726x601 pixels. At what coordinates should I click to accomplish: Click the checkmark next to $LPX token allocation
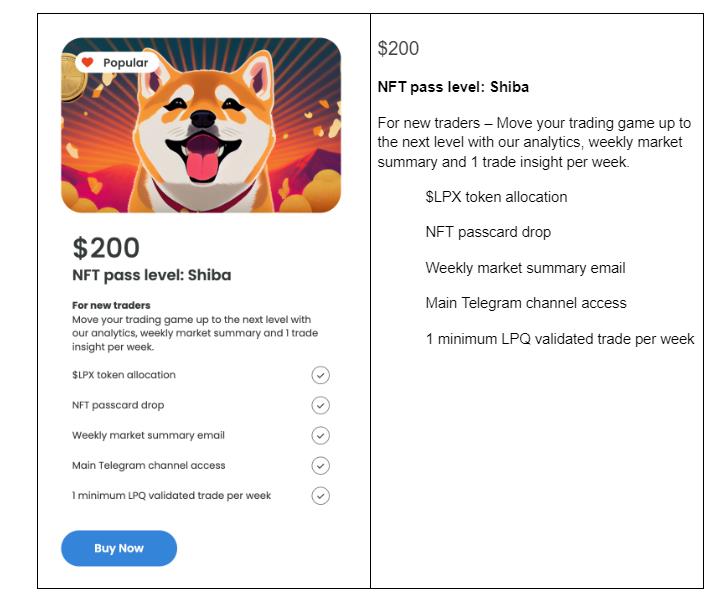[x=320, y=375]
